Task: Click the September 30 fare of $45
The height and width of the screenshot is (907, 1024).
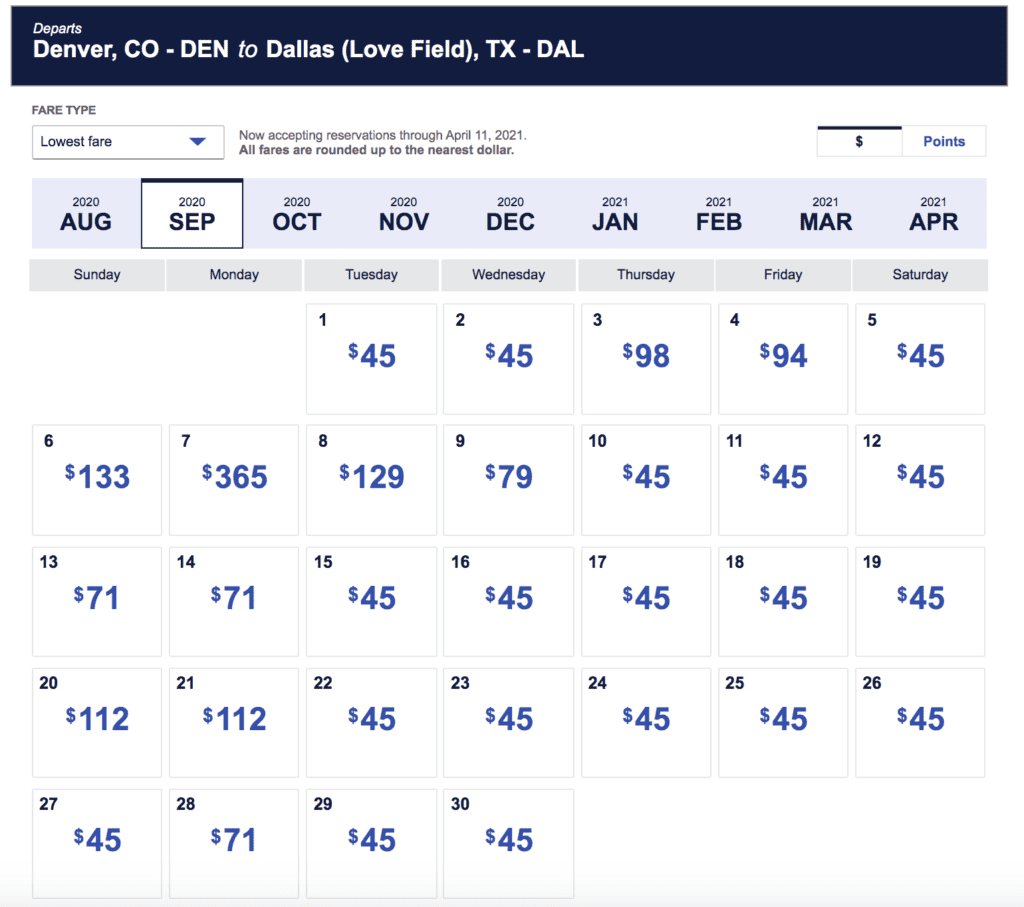Action: click(509, 842)
